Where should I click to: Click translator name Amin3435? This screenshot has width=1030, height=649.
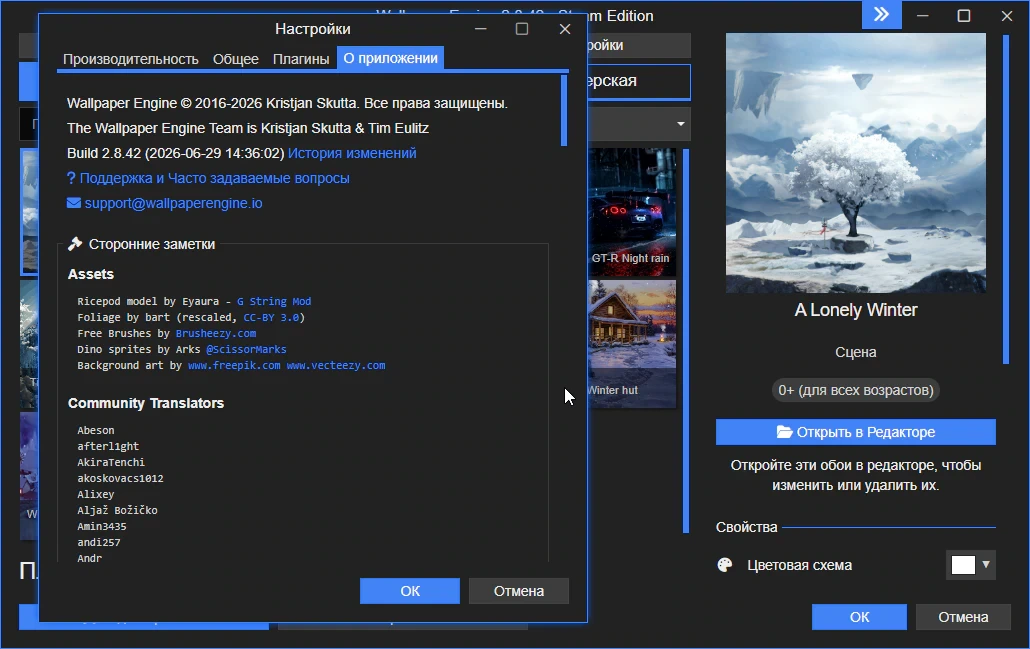coord(102,526)
